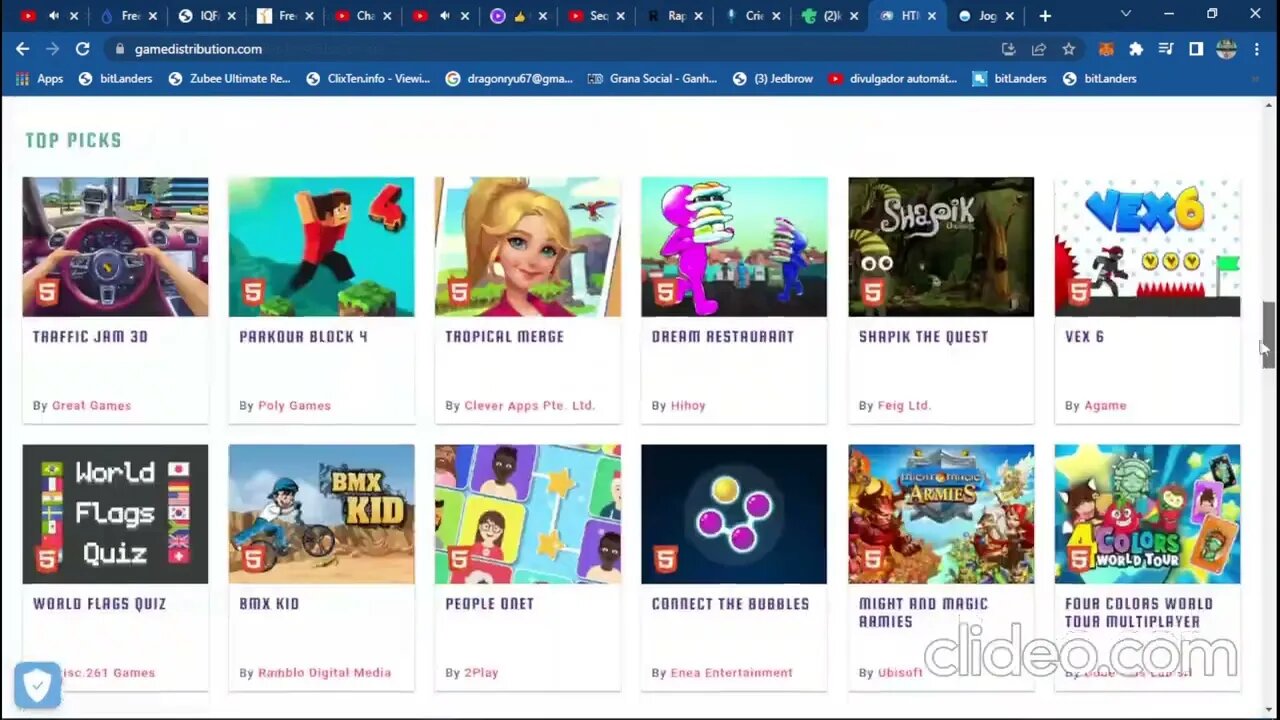Switch to the Rap tab
The image size is (1280, 720).
point(675,16)
